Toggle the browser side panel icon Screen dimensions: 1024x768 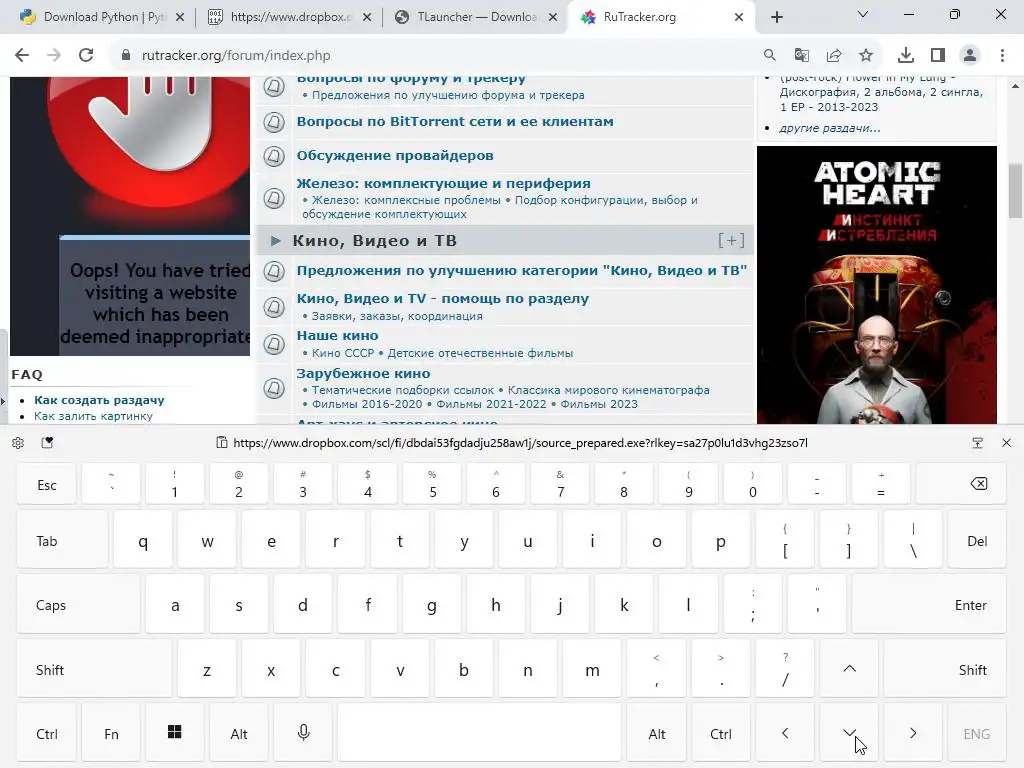point(938,56)
